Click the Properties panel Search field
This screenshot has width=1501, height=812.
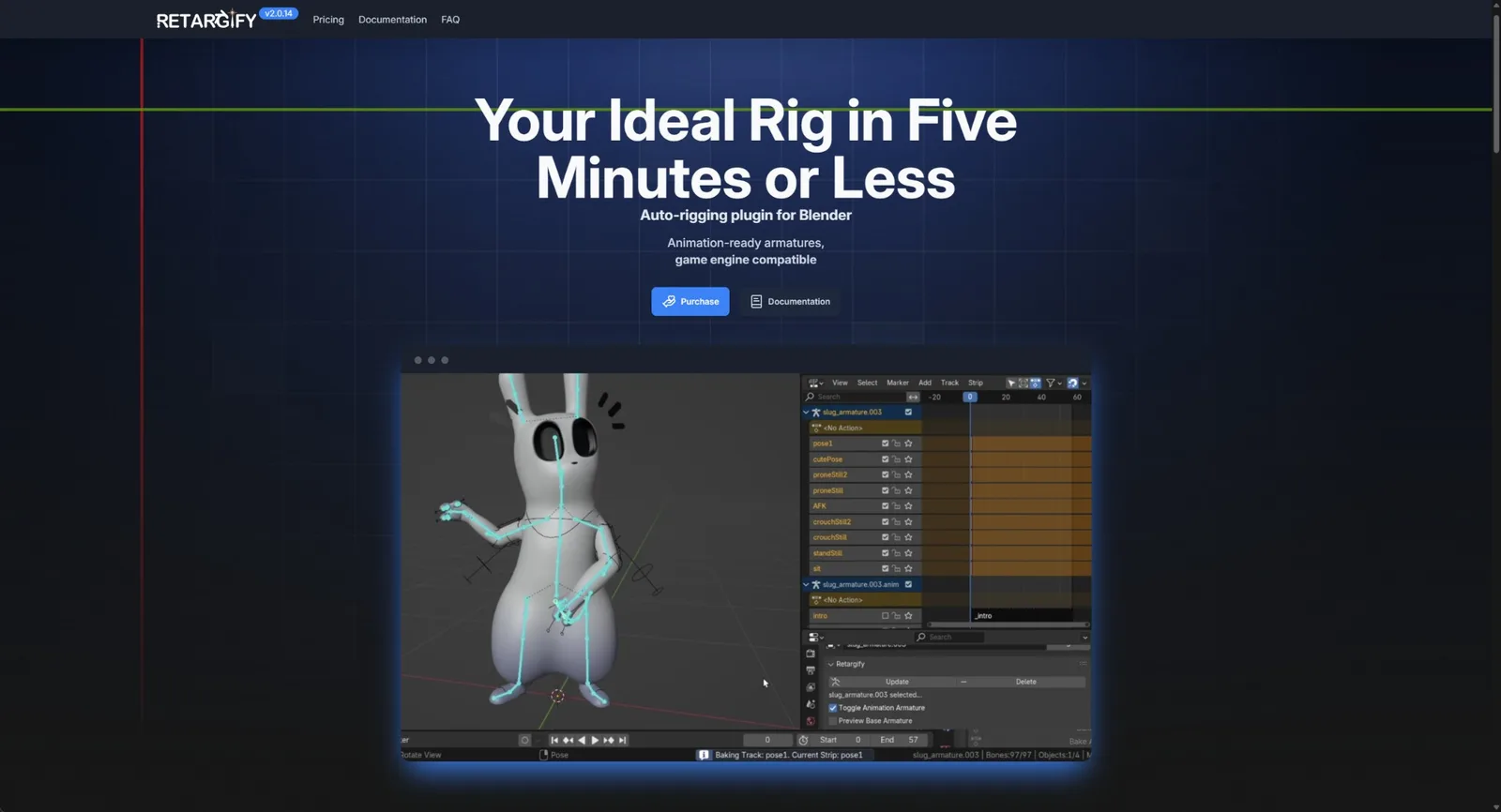pyautogui.click(x=949, y=638)
